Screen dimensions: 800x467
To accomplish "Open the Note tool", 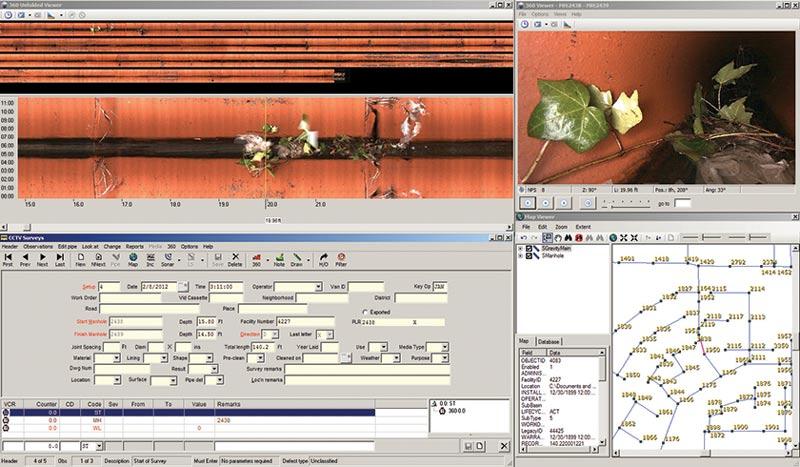I will [x=278, y=259].
